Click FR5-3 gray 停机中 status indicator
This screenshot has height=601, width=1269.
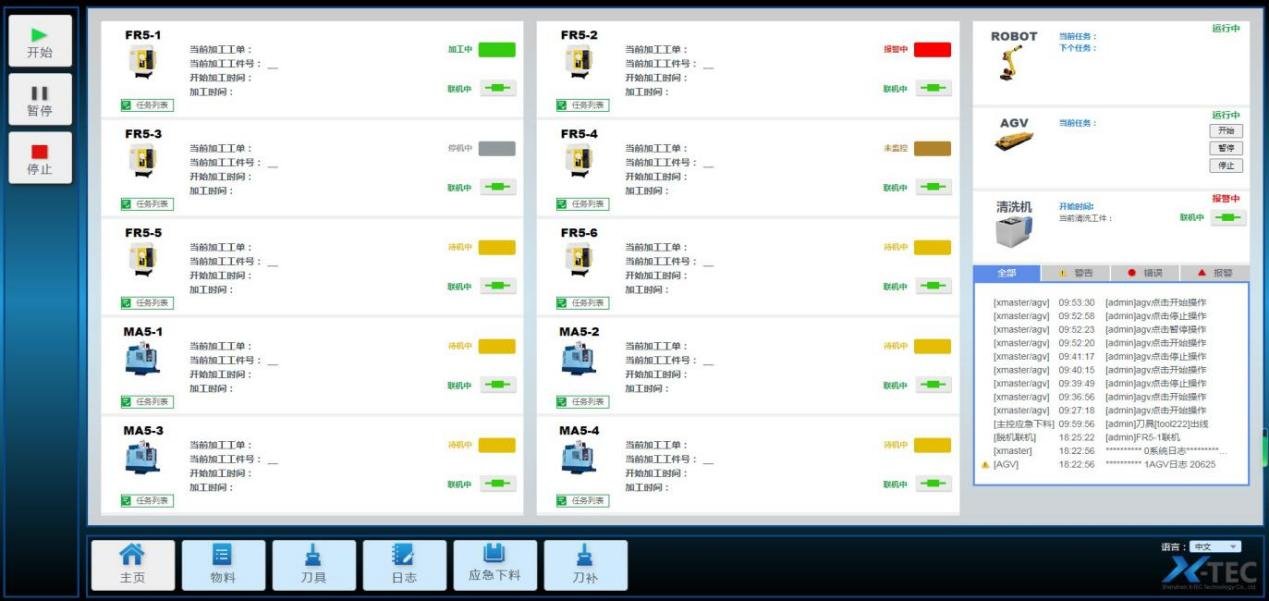(x=497, y=148)
